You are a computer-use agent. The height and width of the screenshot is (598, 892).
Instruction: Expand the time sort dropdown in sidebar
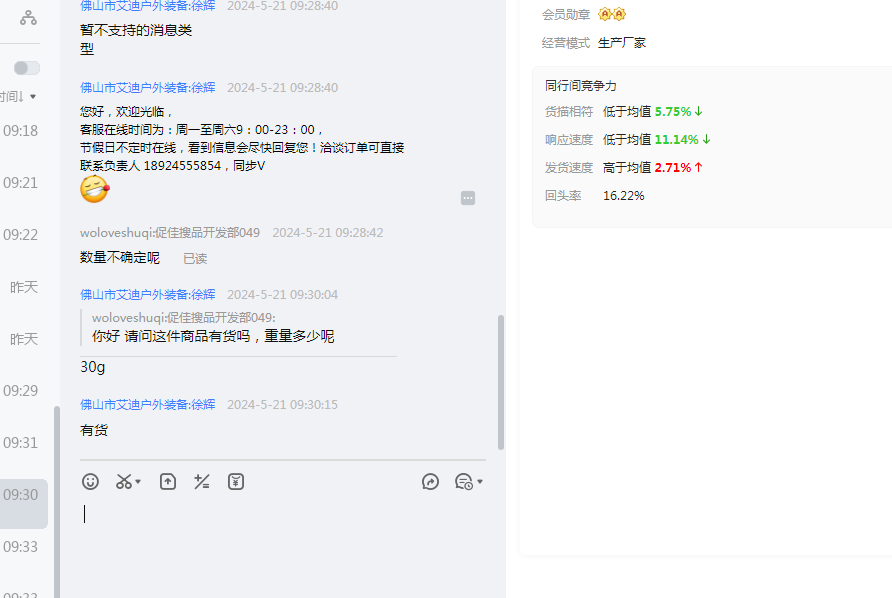tap(20, 97)
